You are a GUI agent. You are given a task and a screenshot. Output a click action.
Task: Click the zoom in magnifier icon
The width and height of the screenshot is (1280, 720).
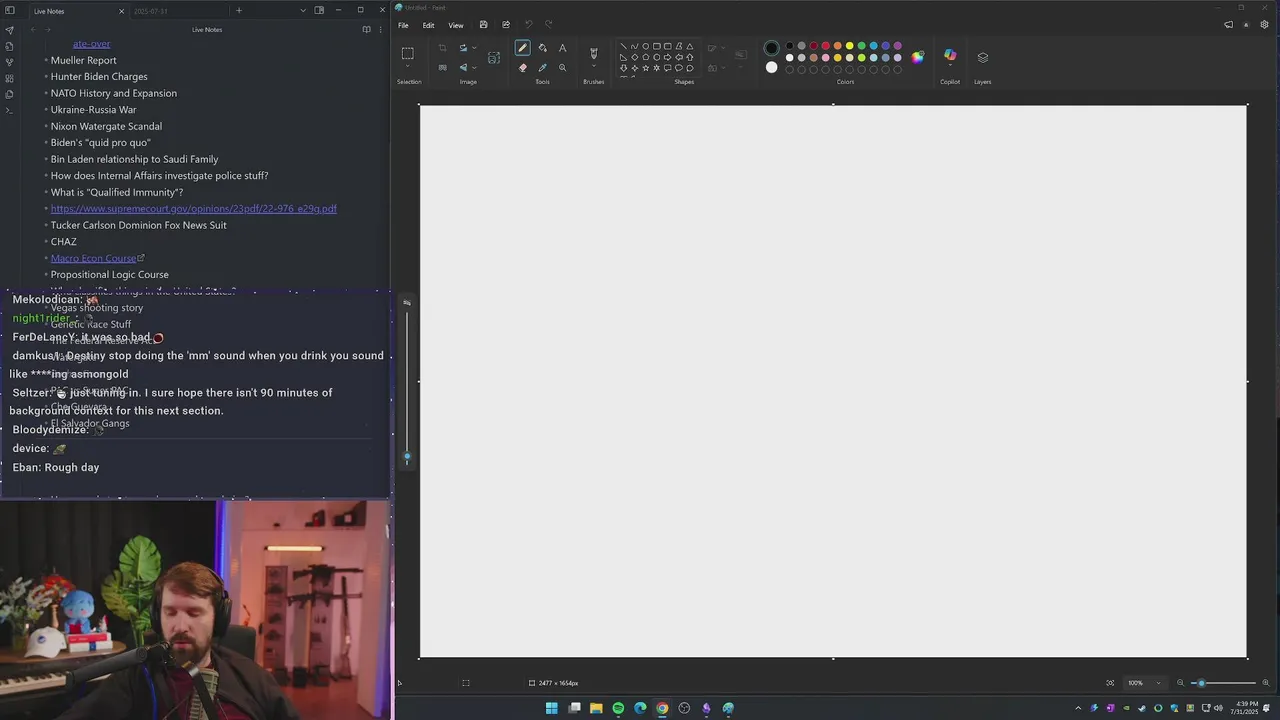1264,683
